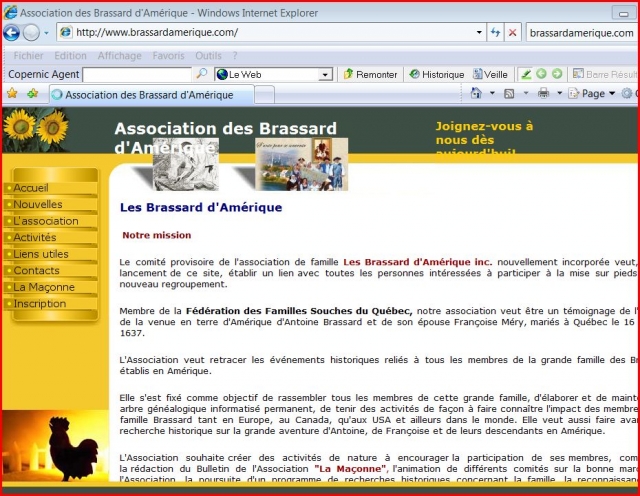
Task: Click the red "La Maçonne" bulletin text
Action: coord(351,469)
